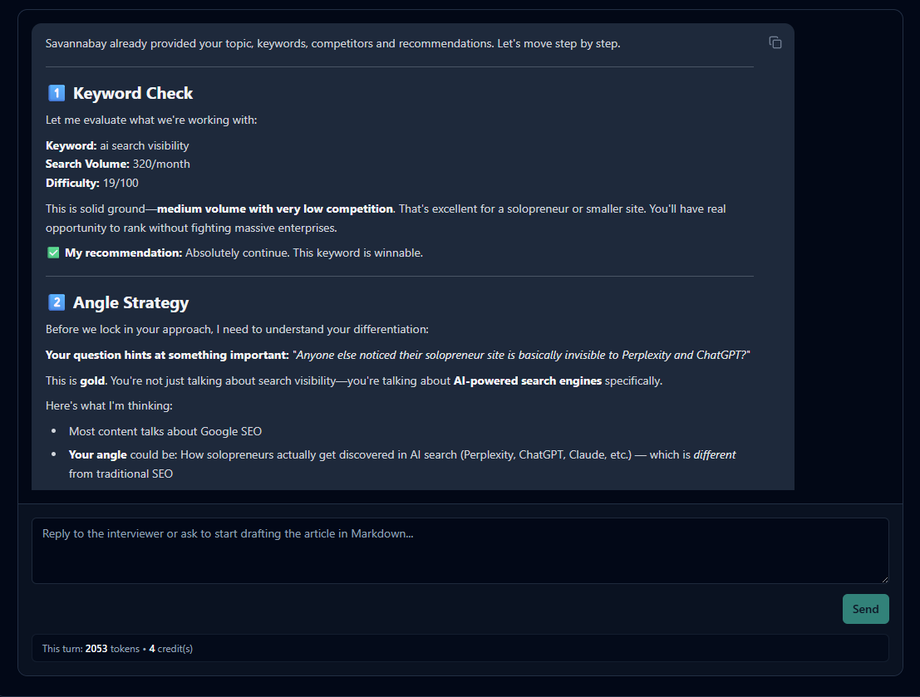Click the bold "medium volume with very low competition" text
Viewport: 920px width, 697px height.
pyautogui.click(x=275, y=209)
